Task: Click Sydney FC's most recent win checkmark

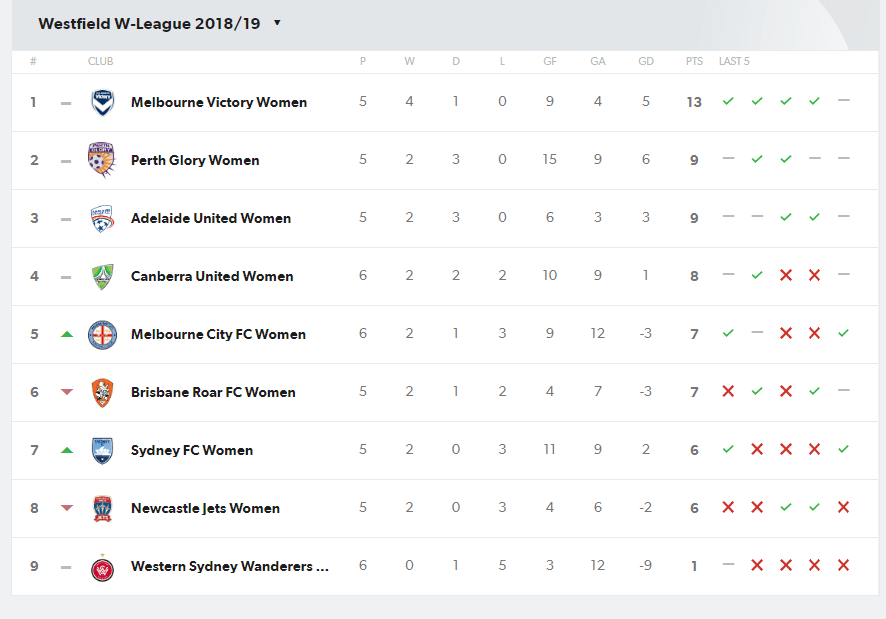Action: tap(843, 449)
